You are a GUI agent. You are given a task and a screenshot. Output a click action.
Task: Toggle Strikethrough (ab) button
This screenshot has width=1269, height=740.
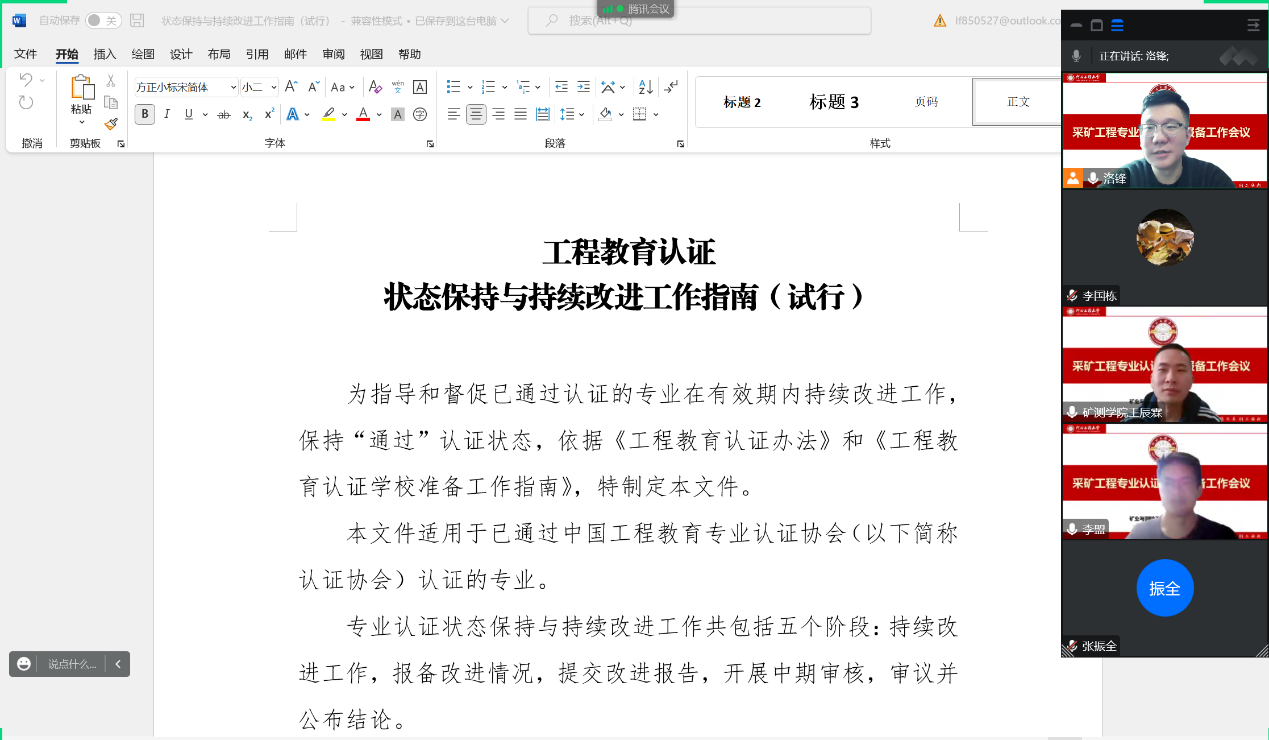pyautogui.click(x=224, y=114)
